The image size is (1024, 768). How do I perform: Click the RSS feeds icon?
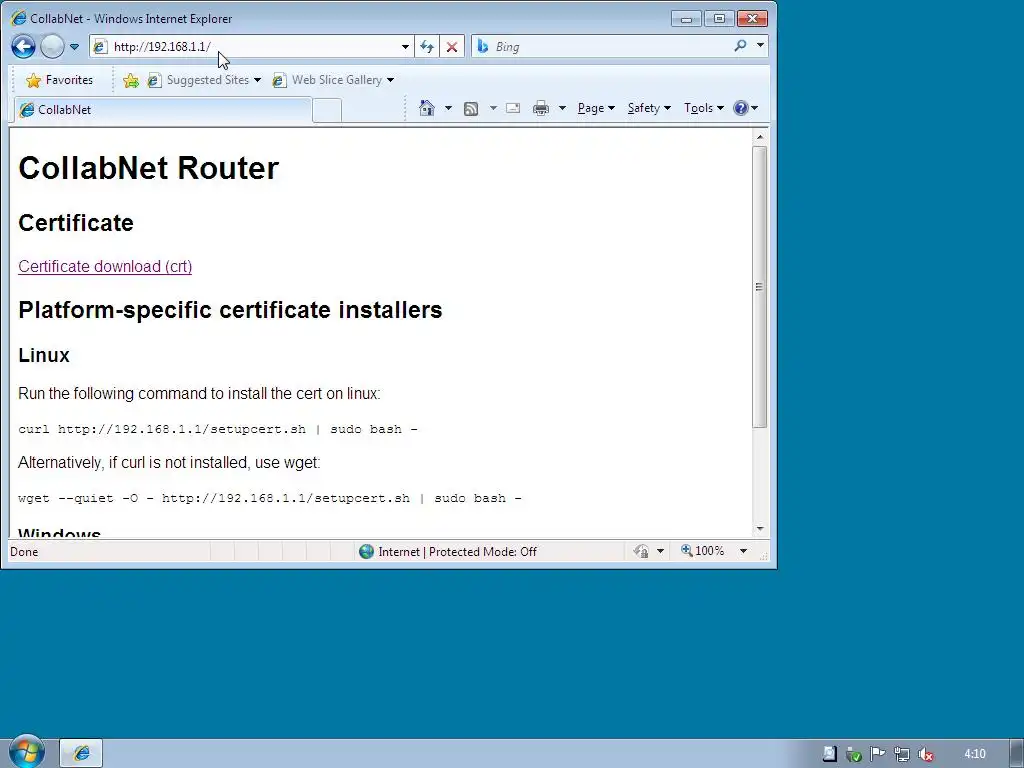coord(471,108)
